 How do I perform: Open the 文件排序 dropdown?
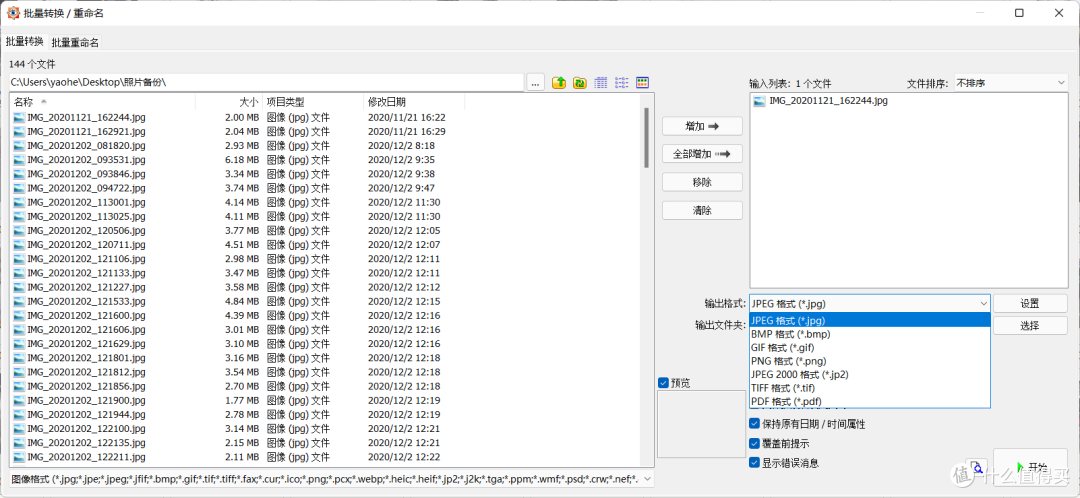[1010, 83]
